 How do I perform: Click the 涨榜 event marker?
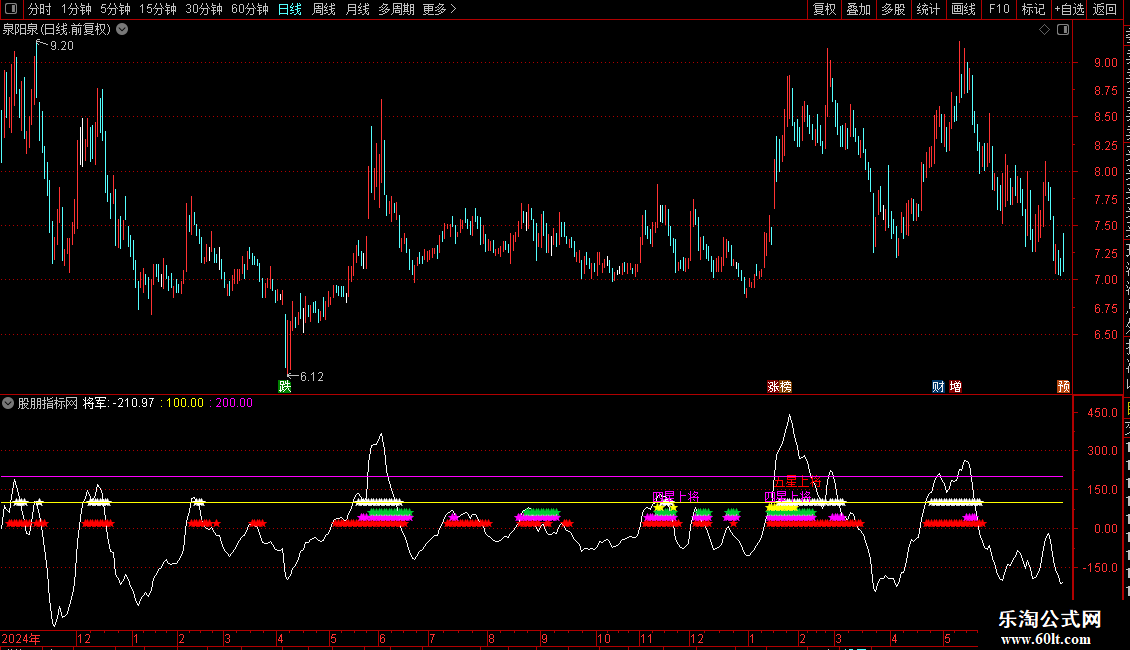[779, 386]
